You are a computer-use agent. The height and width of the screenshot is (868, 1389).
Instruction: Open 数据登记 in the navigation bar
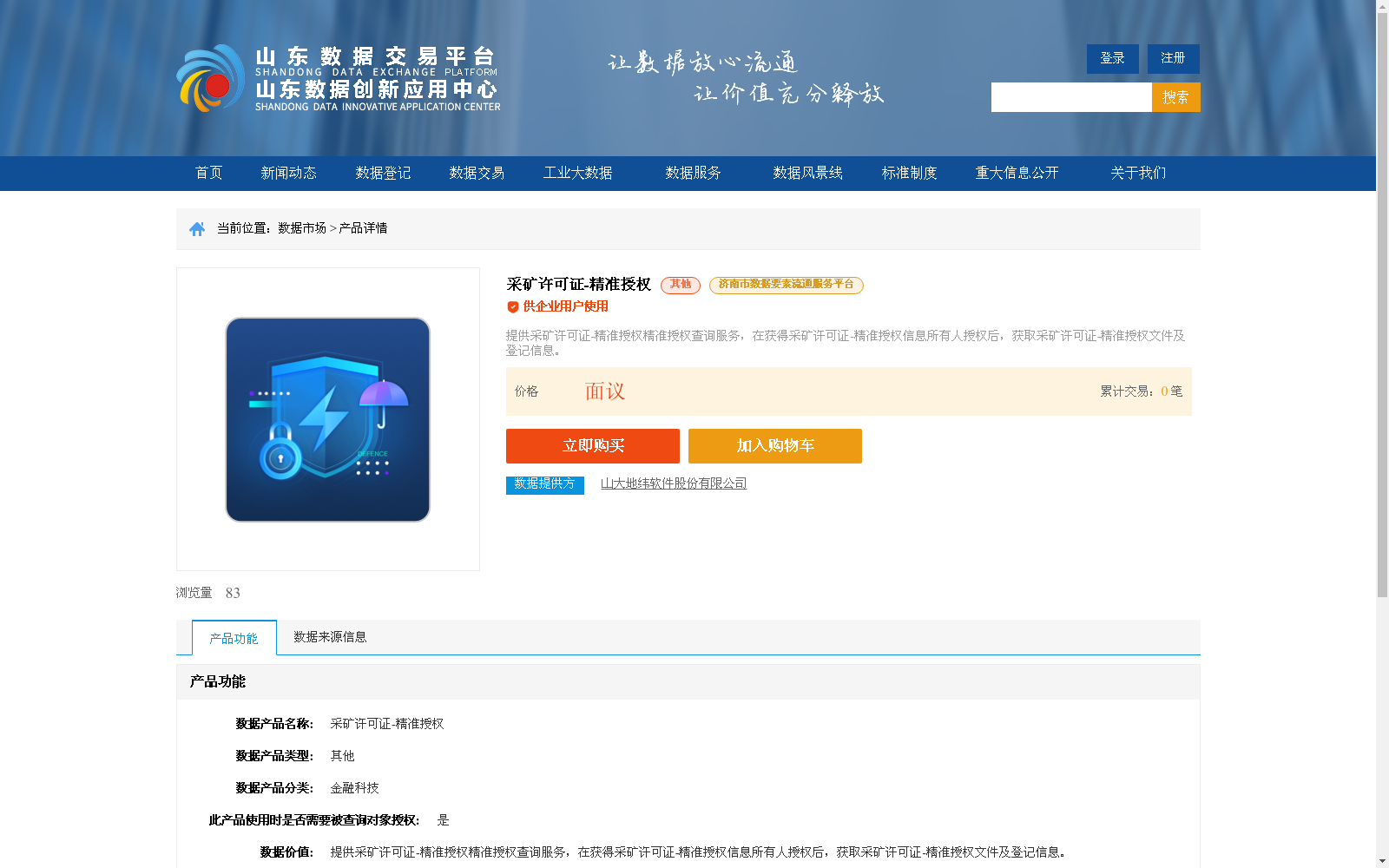(383, 173)
